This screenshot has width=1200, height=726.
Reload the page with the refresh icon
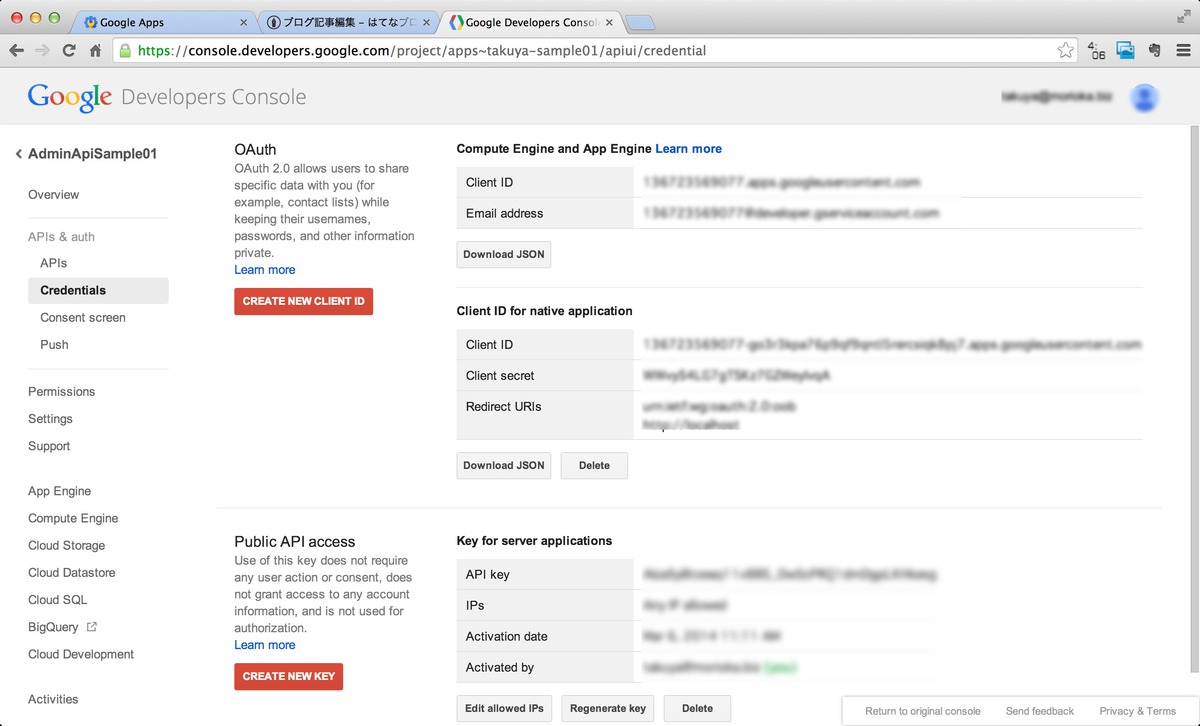tap(69, 50)
